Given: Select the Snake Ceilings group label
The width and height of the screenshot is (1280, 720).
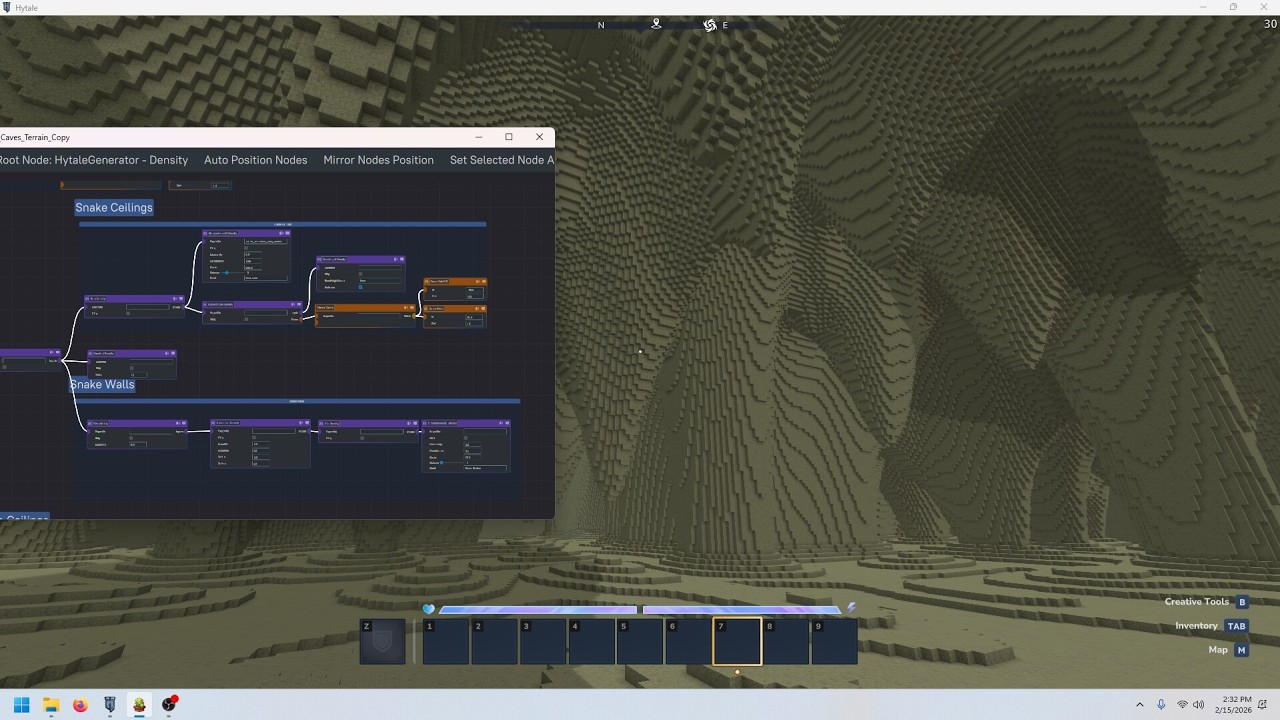Looking at the screenshot, I should pyautogui.click(x=114, y=207).
